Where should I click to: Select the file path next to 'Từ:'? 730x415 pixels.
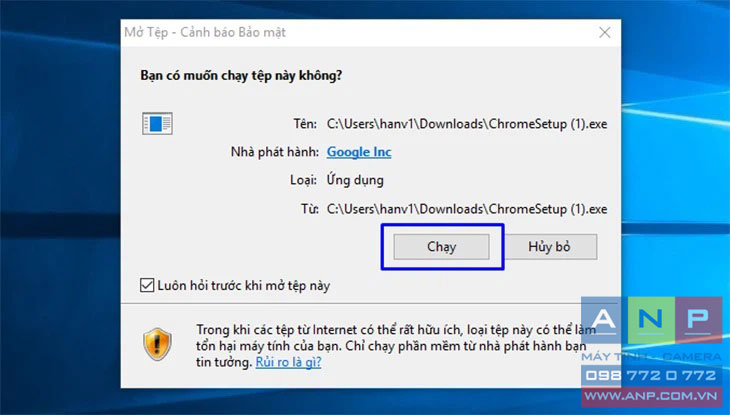(467, 209)
